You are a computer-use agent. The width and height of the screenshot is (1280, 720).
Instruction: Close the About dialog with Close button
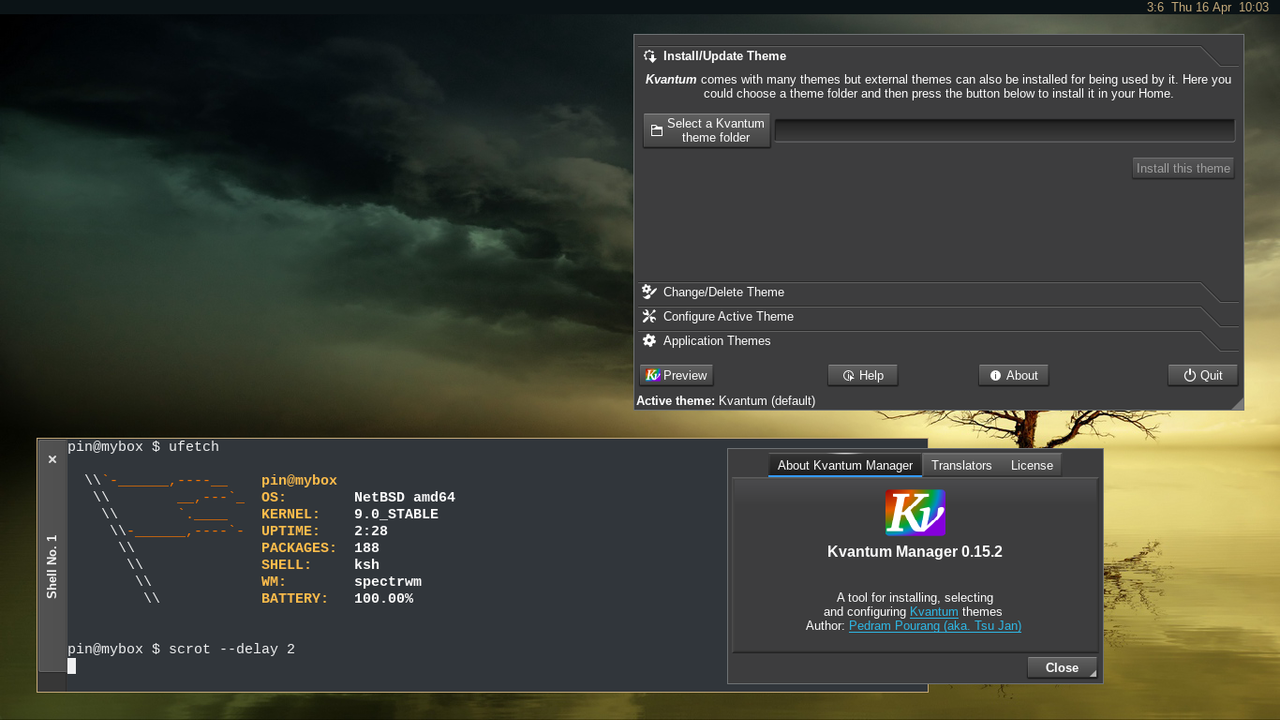pyautogui.click(x=1062, y=668)
